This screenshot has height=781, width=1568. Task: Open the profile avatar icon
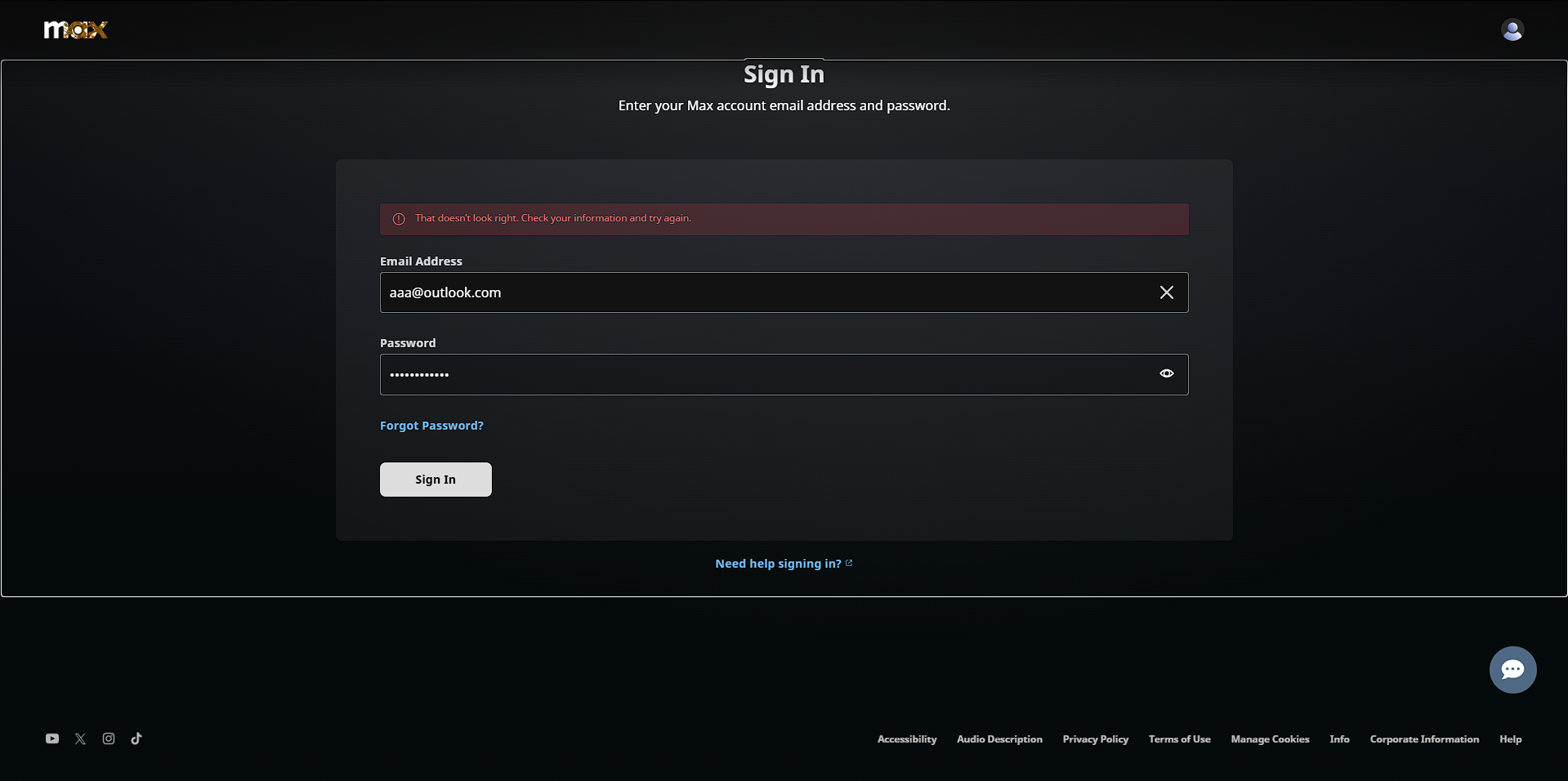1512,30
